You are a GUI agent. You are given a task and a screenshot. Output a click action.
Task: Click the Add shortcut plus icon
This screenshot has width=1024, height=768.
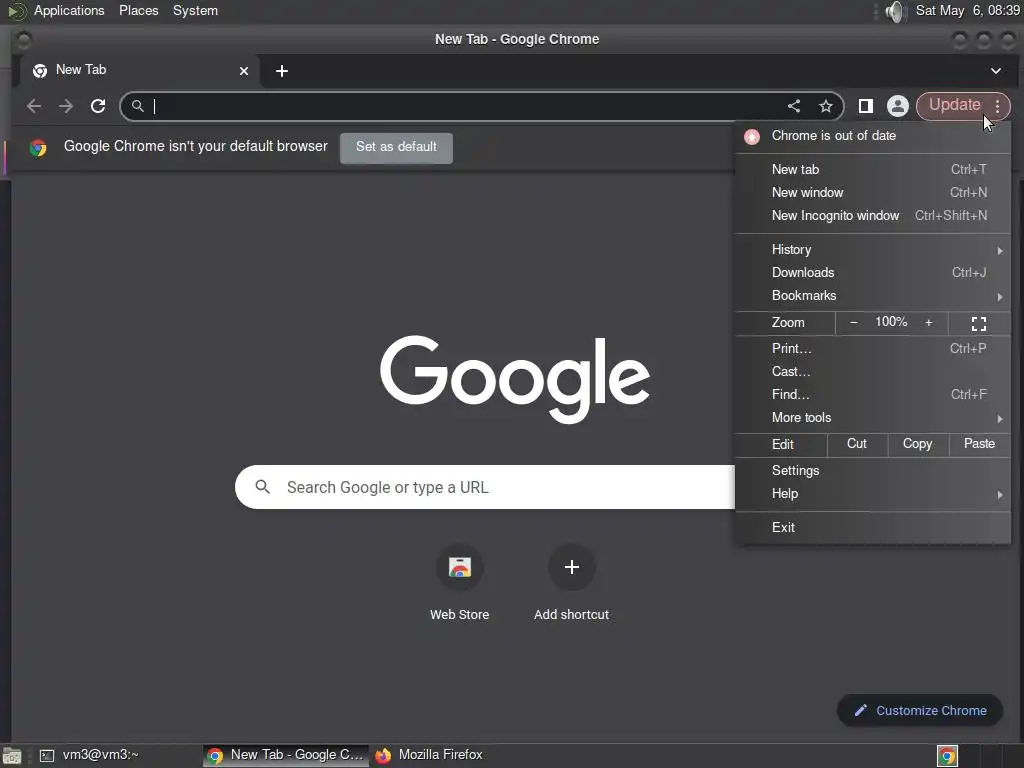[571, 567]
